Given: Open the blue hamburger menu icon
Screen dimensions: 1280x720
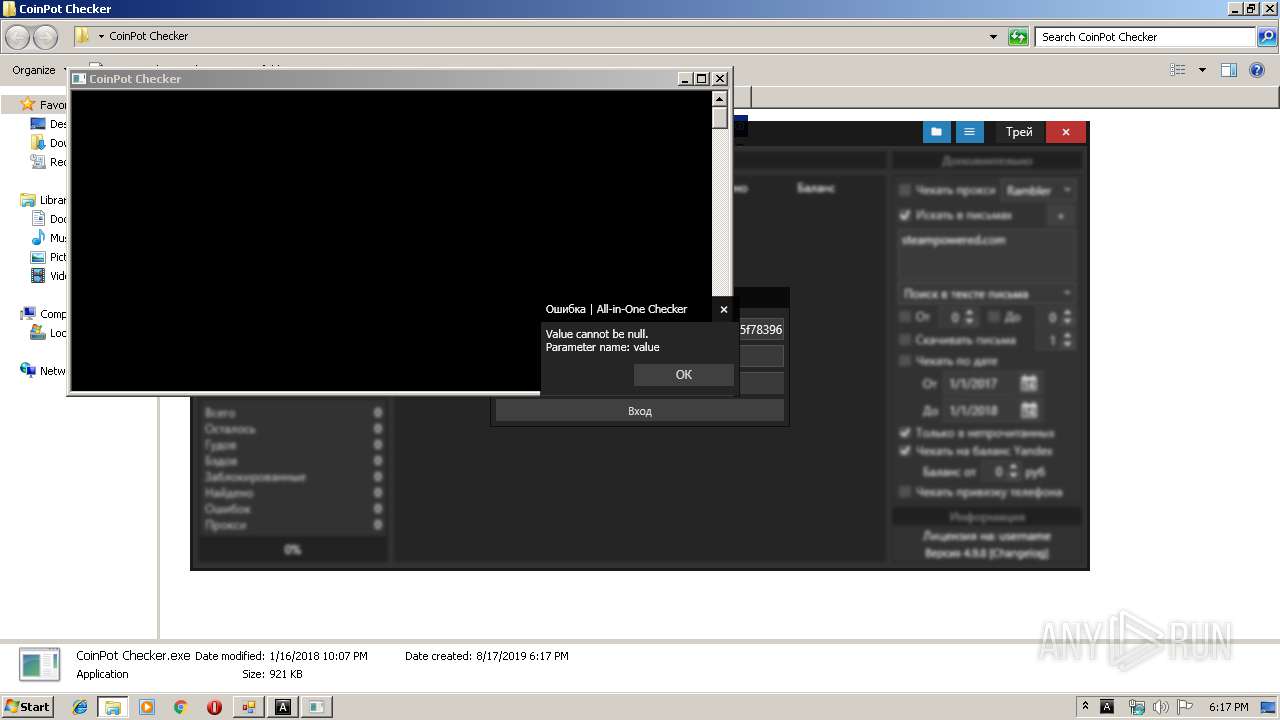Looking at the screenshot, I should (969, 132).
